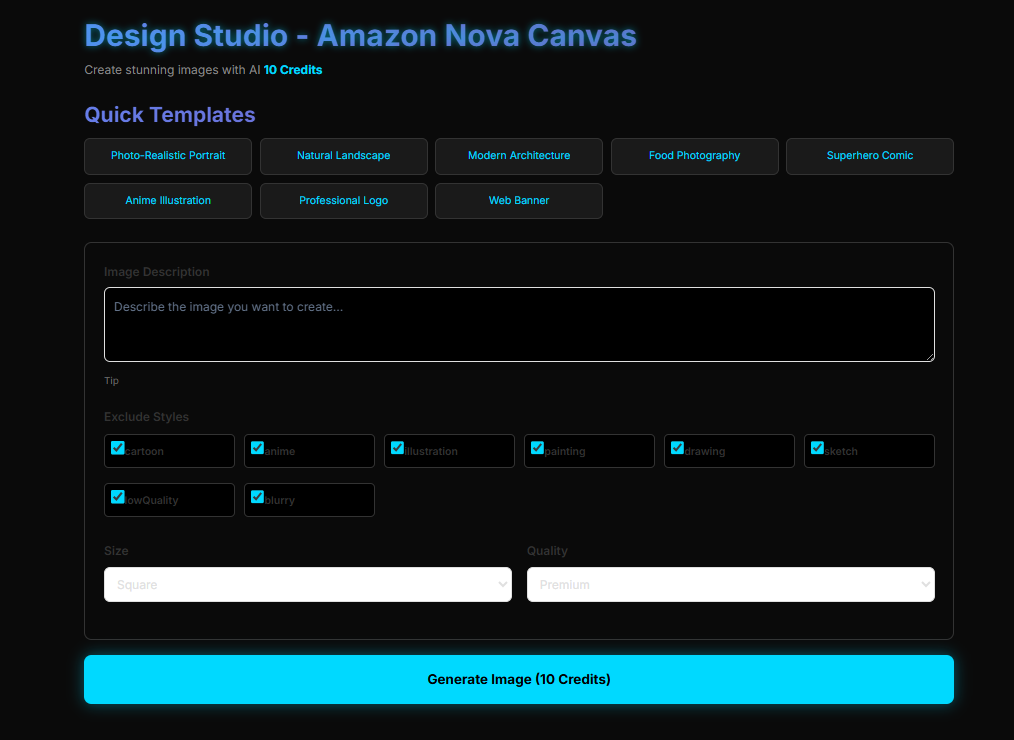Viewport: 1014px width, 740px height.
Task: Open the Quality dropdown showing Premium
Action: [x=731, y=585]
